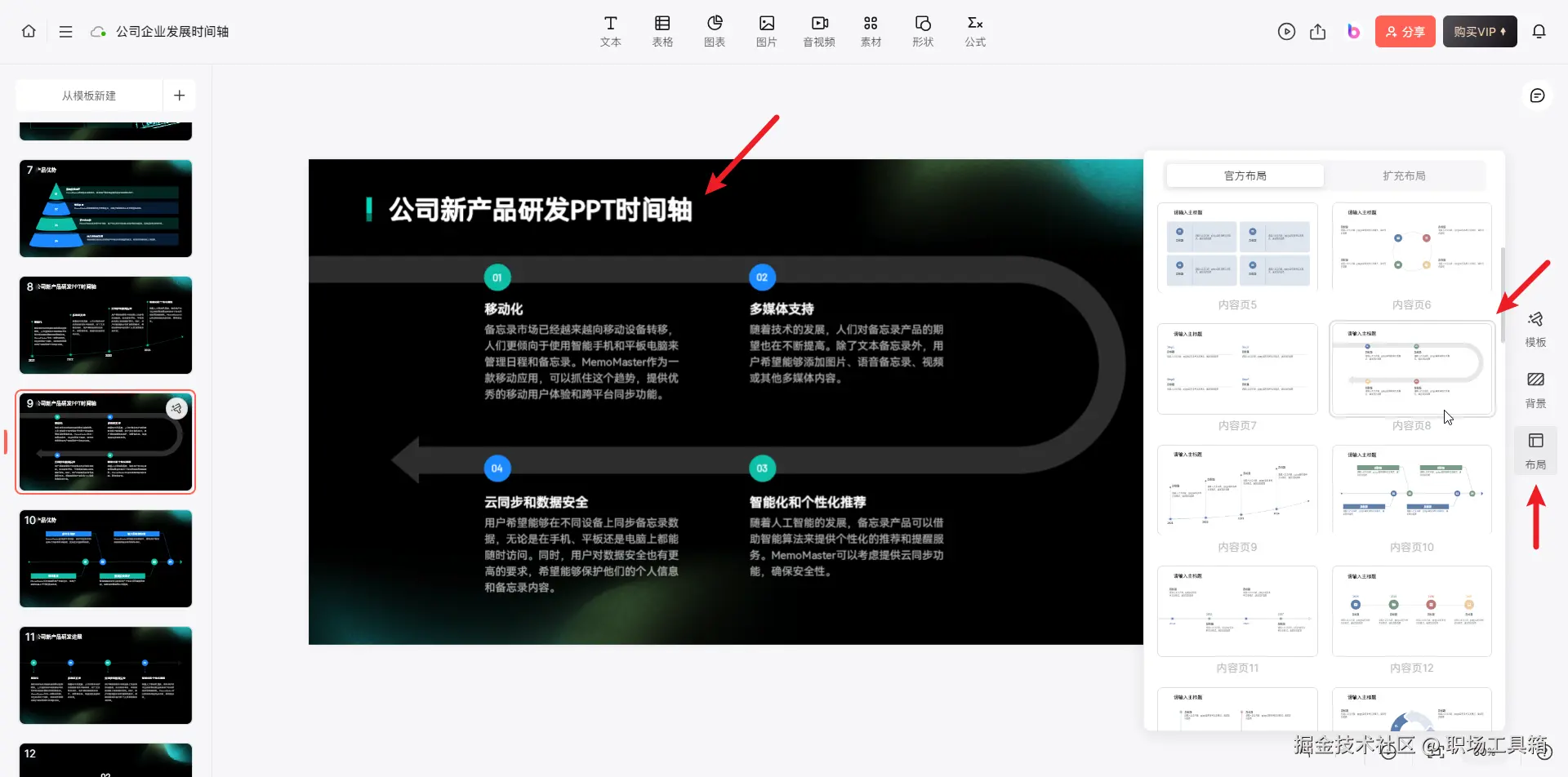The image size is (1568, 777).
Task: Switch to 扩充布局 tab
Action: (1404, 175)
